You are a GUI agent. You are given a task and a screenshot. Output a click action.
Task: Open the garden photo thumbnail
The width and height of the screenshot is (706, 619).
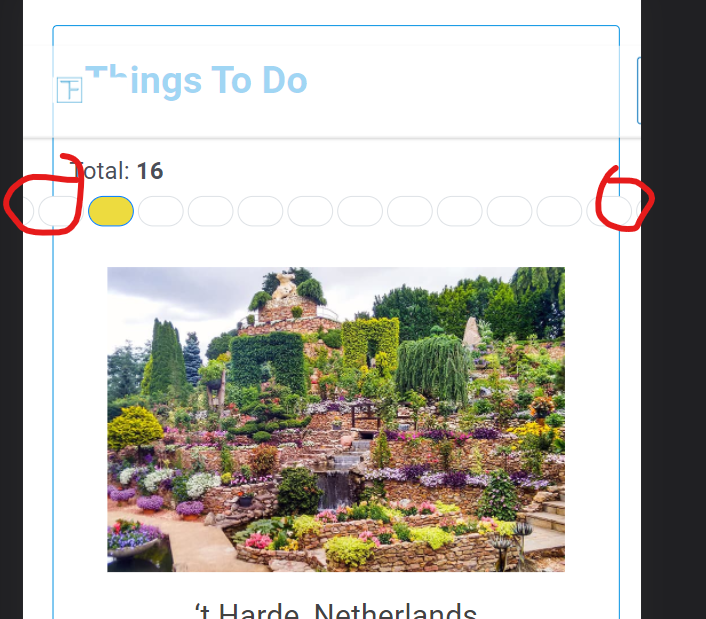[336, 419]
